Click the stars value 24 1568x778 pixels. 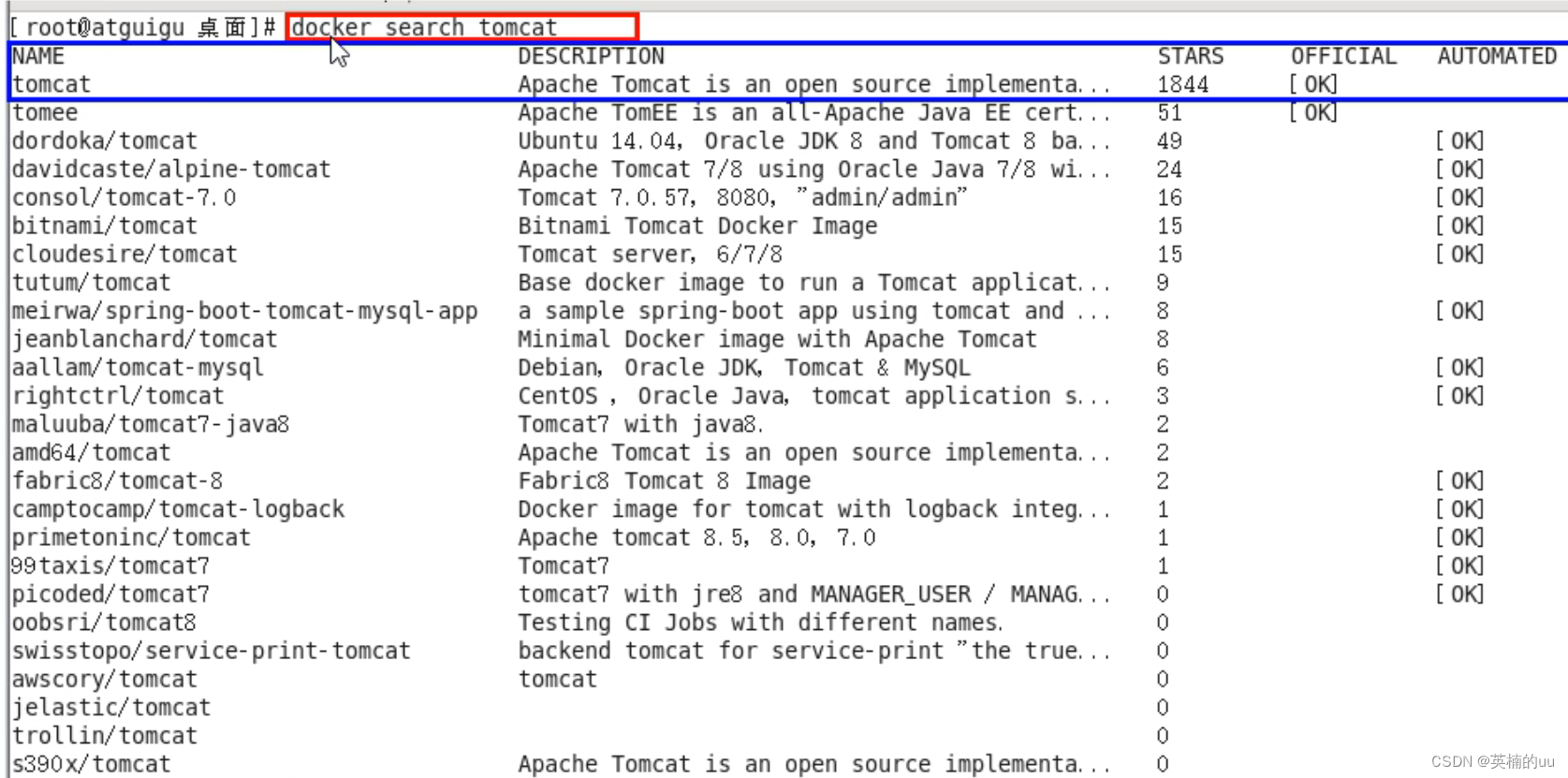(1170, 169)
